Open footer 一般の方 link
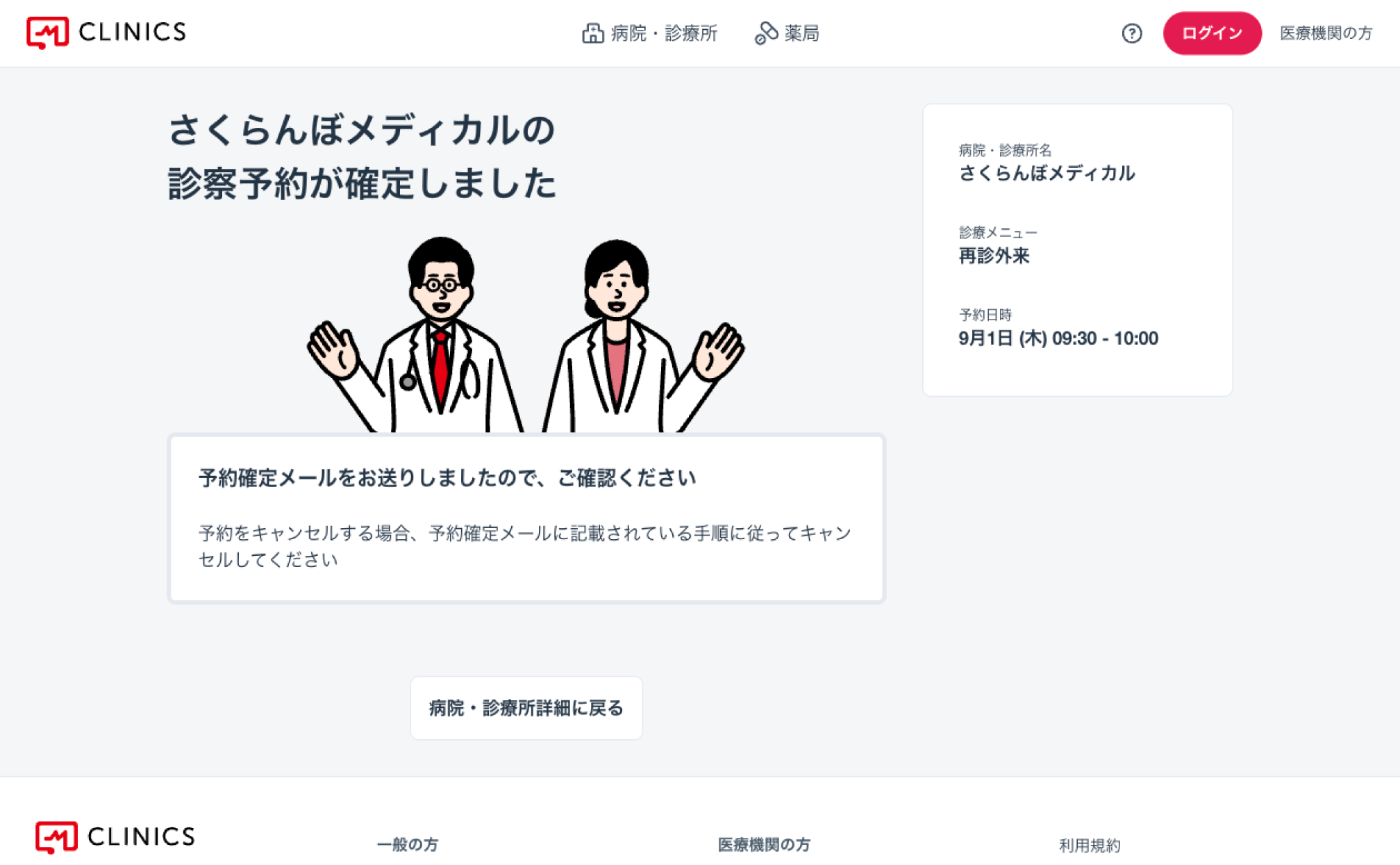1400x865 pixels. 408,845
